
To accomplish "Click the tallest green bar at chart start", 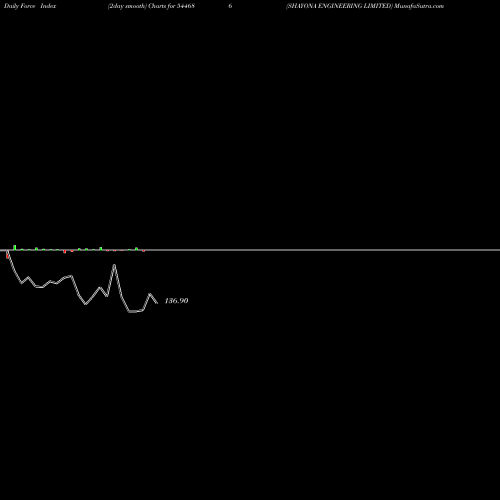I will point(14,247).
